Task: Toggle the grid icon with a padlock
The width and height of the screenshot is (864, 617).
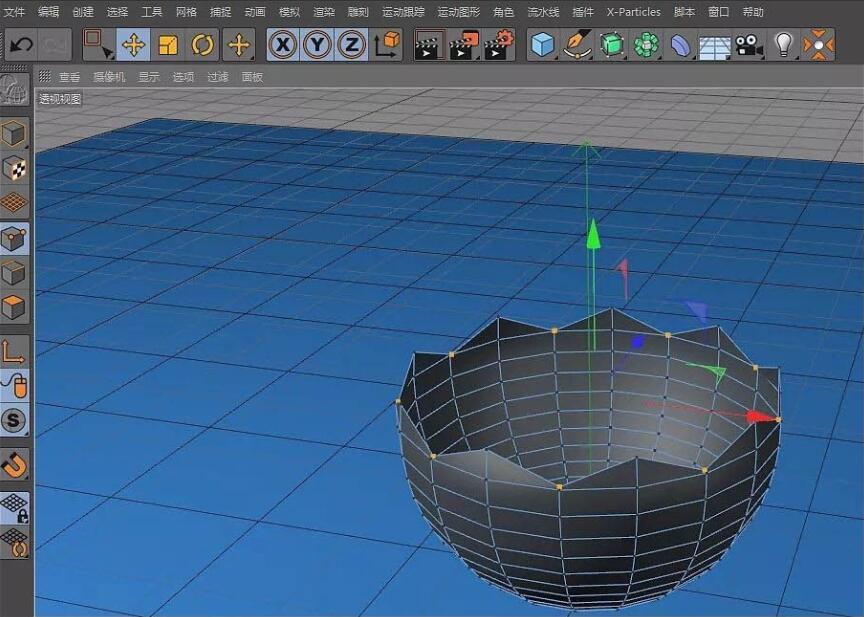Action: point(14,508)
